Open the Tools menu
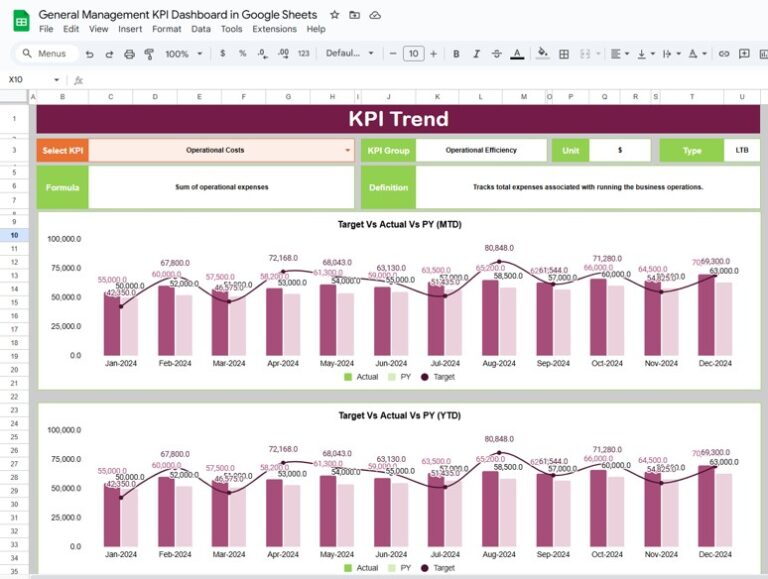This screenshot has height=579, width=768. [x=231, y=29]
